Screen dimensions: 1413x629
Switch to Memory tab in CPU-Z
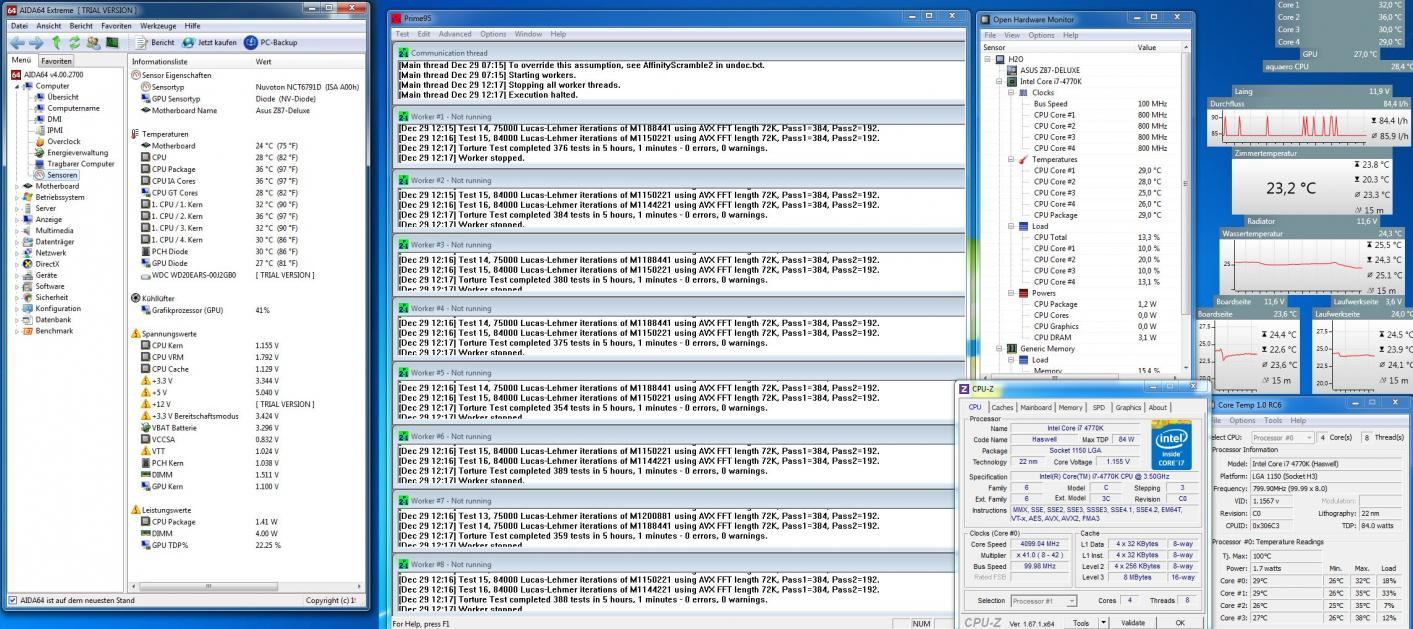(1070, 407)
